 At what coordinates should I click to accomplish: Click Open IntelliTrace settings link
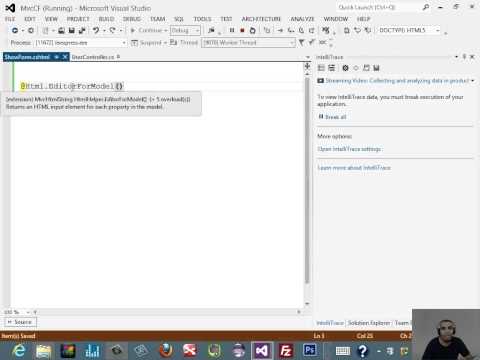tap(349, 149)
